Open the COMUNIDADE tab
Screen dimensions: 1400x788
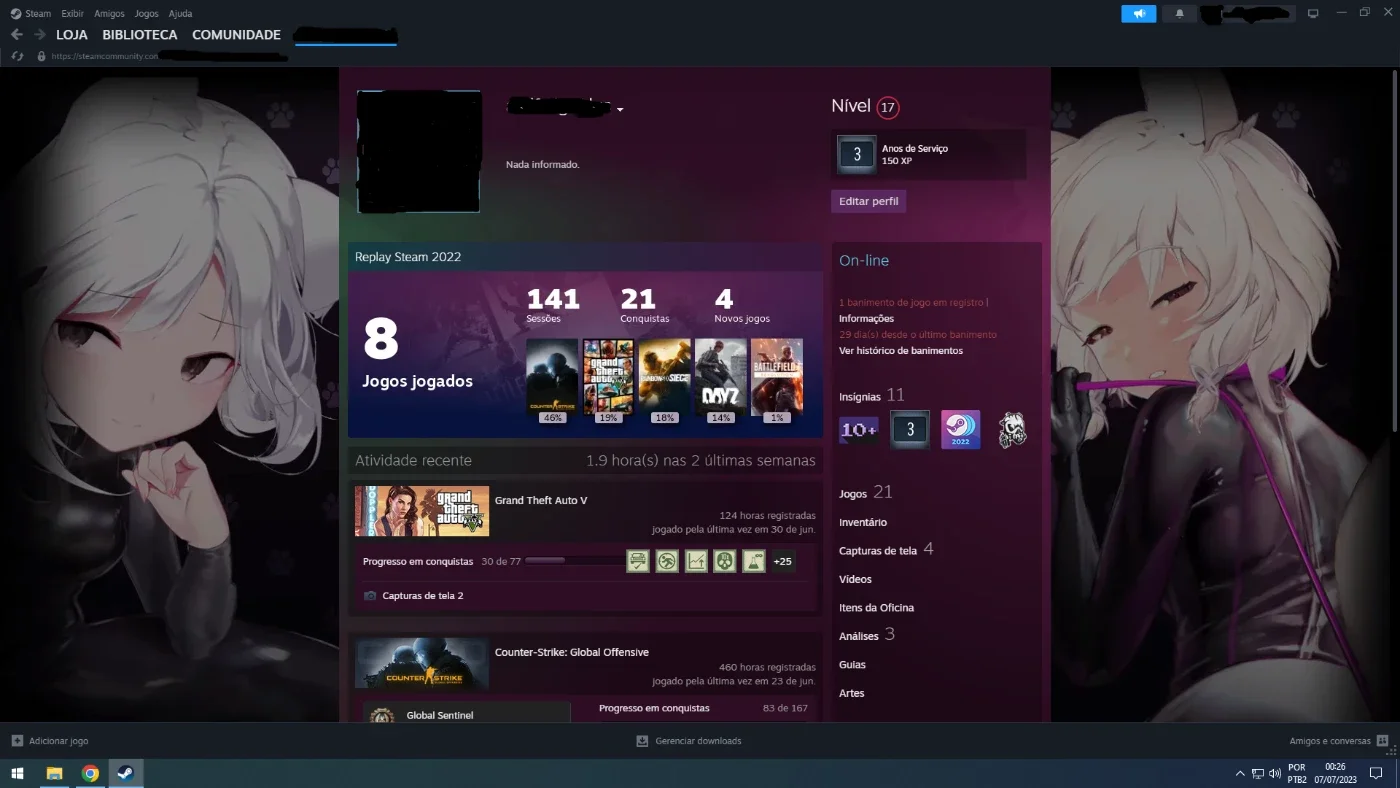click(x=236, y=35)
